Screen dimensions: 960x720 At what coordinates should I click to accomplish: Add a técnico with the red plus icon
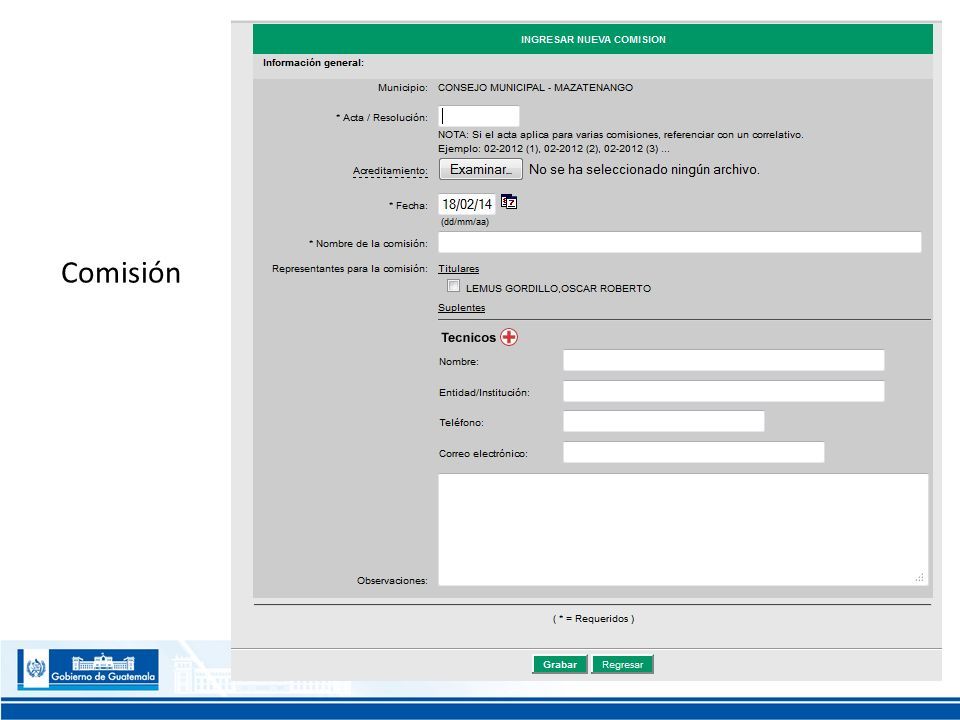pos(509,337)
